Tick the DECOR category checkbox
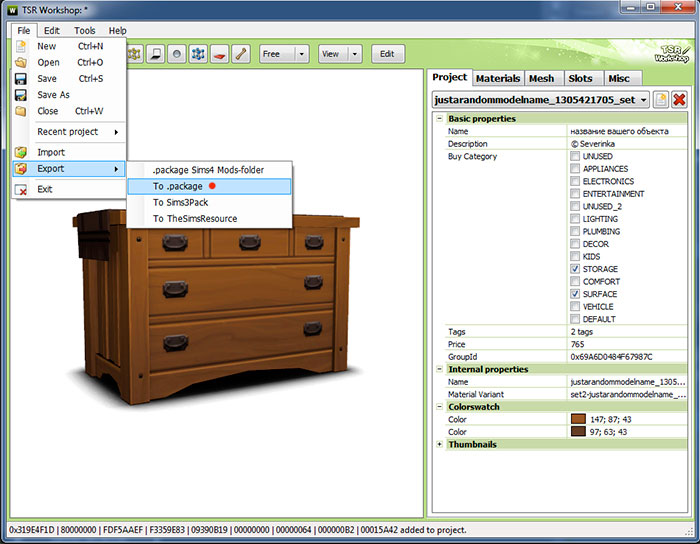700x544 pixels. click(x=575, y=244)
